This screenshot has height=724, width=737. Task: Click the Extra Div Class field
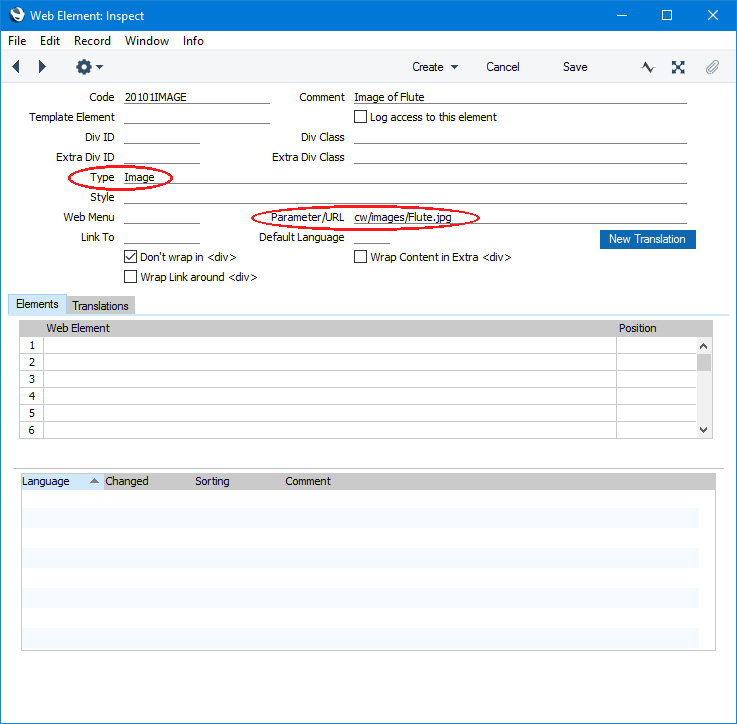coord(520,157)
